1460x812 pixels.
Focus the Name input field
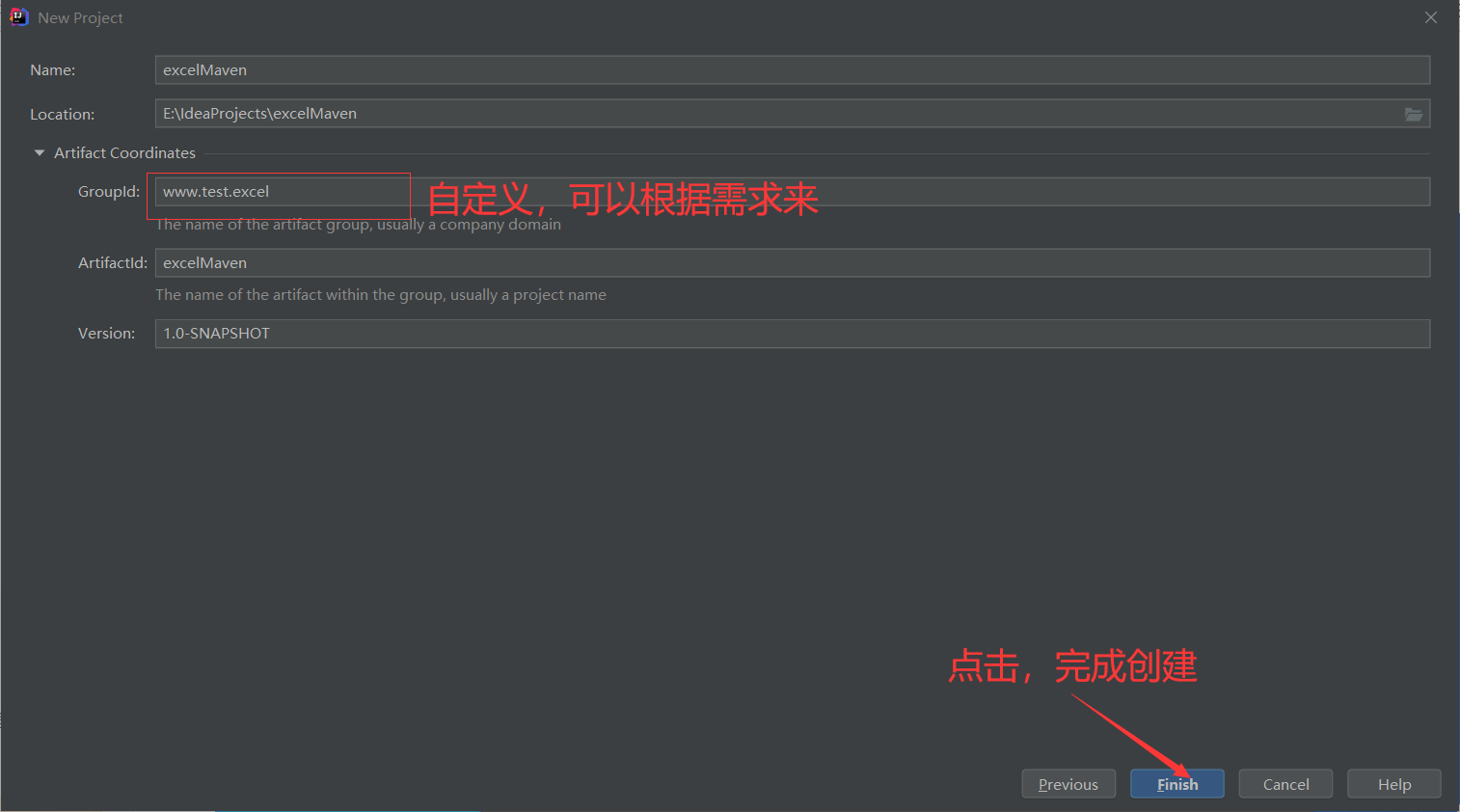(792, 69)
